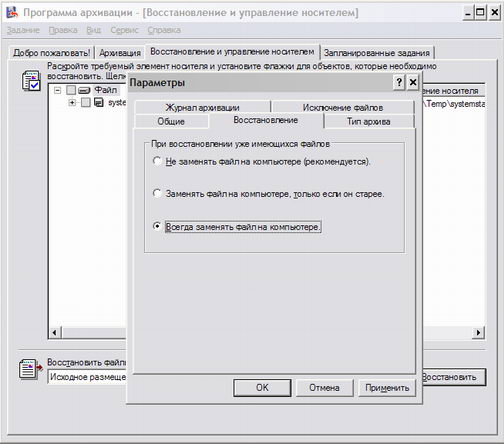Switch to the Журнал архивации tab
Viewport: 504px width, 444px height.
(203, 107)
